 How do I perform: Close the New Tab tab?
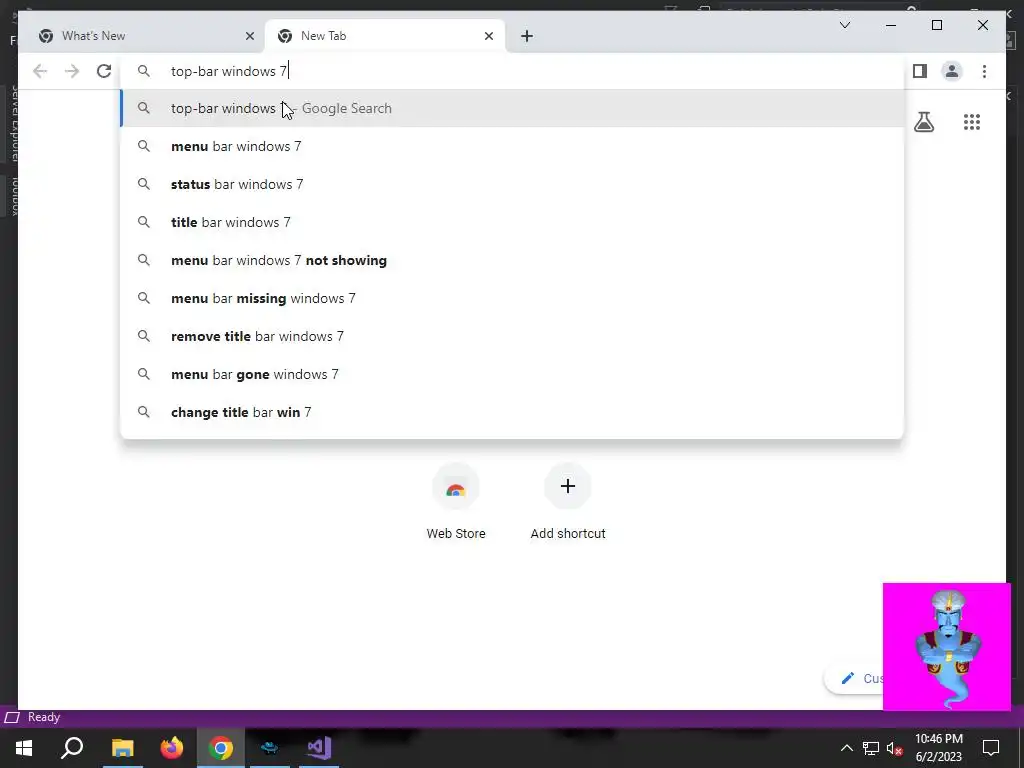[488, 36]
